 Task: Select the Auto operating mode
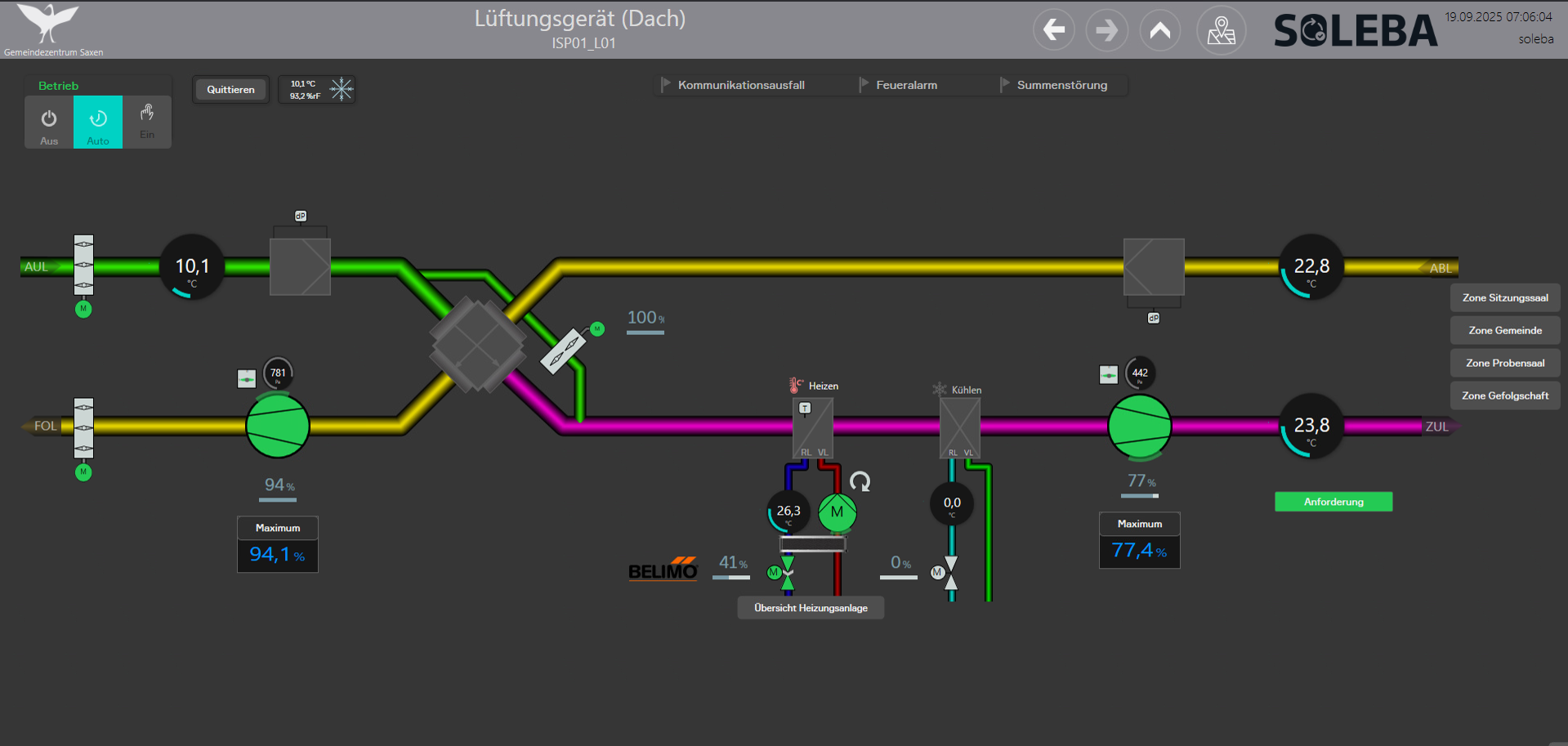[97, 122]
